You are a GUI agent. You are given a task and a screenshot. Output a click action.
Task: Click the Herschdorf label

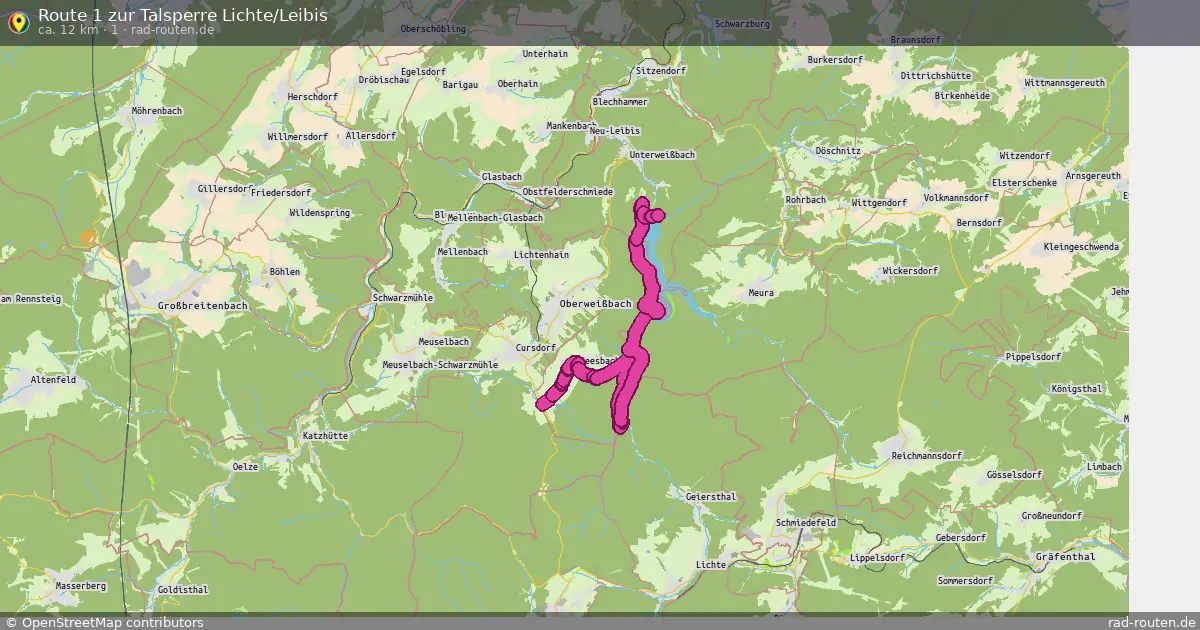tap(314, 97)
